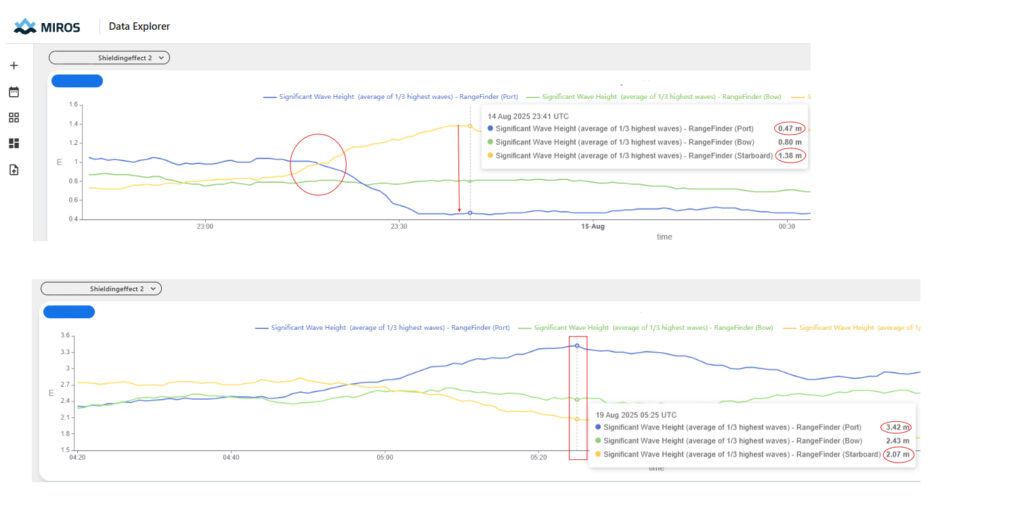
Task: Click the export file icon in the sidebar
Action: (14, 170)
